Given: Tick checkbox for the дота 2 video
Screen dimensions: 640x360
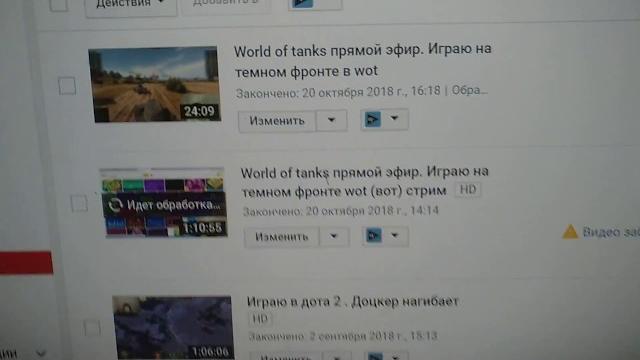Looking at the screenshot, I should pyautogui.click(x=92, y=328).
